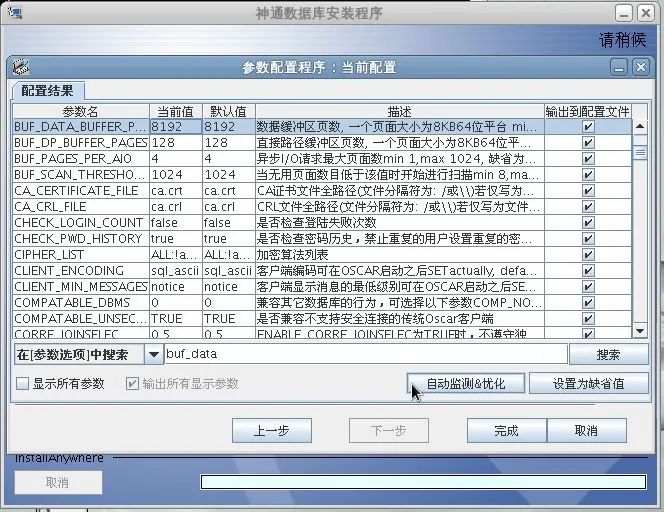Toggle output checkbox for BUF_PAGES_PER_AIO
The image size is (664, 512).
(588, 159)
